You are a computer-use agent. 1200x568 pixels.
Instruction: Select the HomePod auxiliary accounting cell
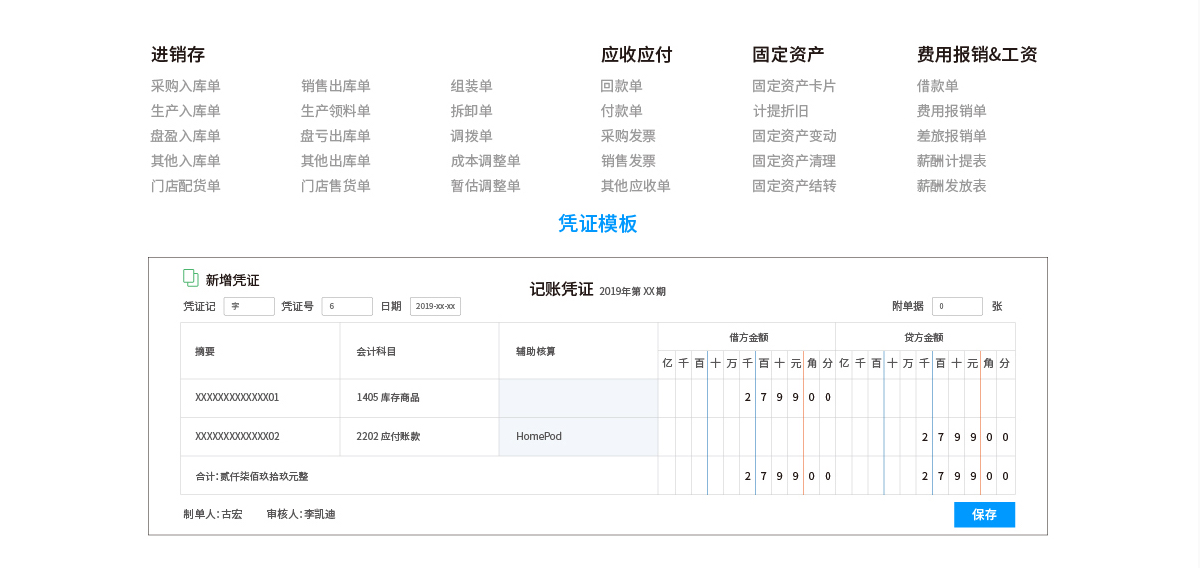(578, 436)
